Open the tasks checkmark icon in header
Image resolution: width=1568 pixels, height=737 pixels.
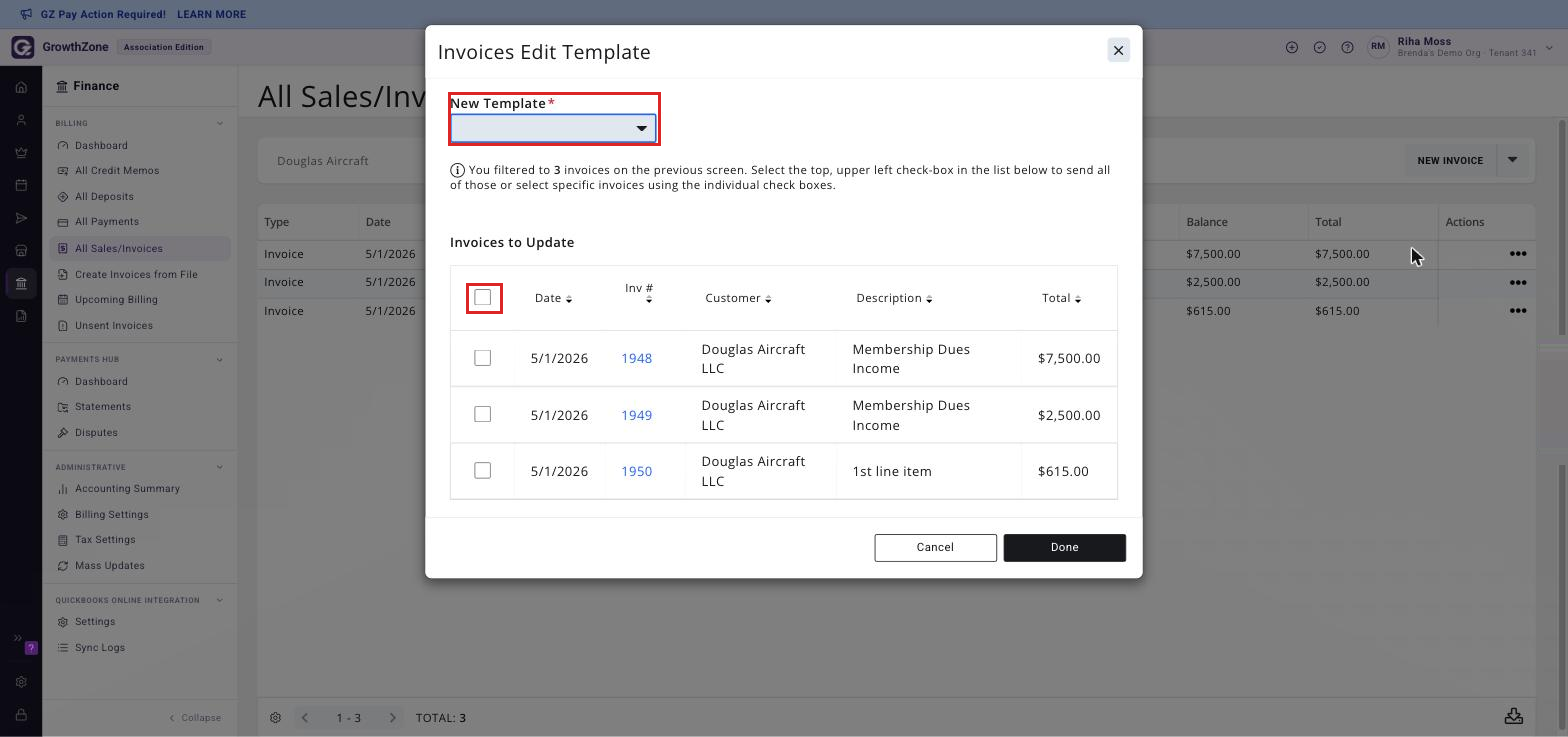click(1320, 47)
